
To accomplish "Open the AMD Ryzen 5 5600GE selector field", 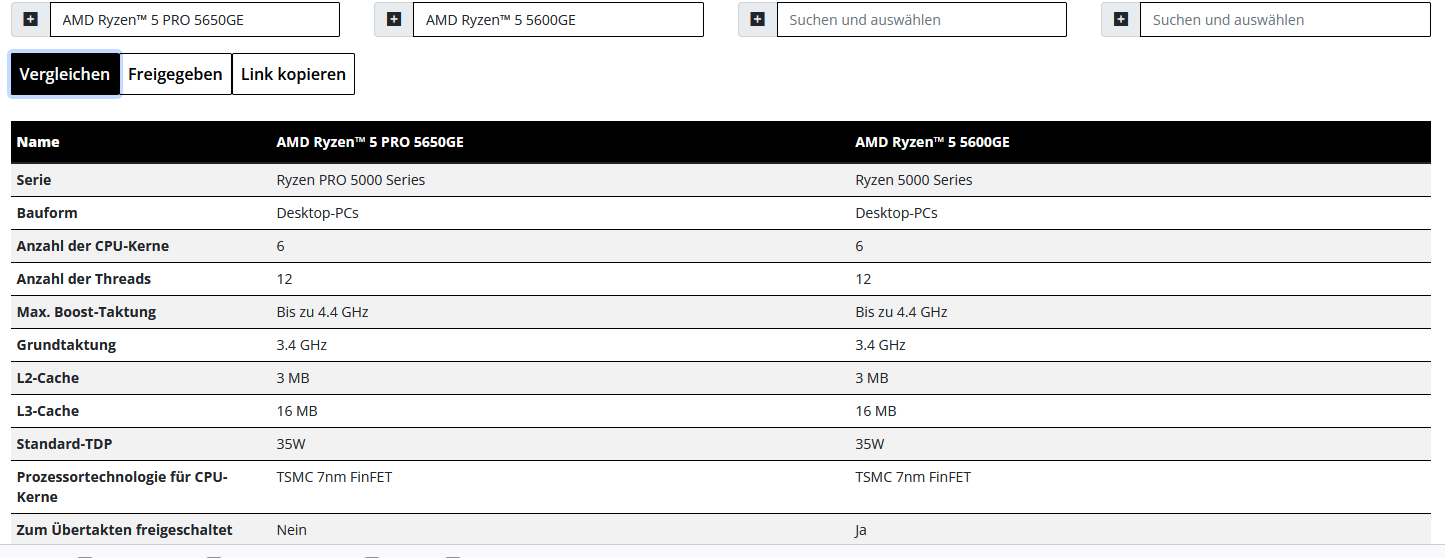I will pos(558,19).
